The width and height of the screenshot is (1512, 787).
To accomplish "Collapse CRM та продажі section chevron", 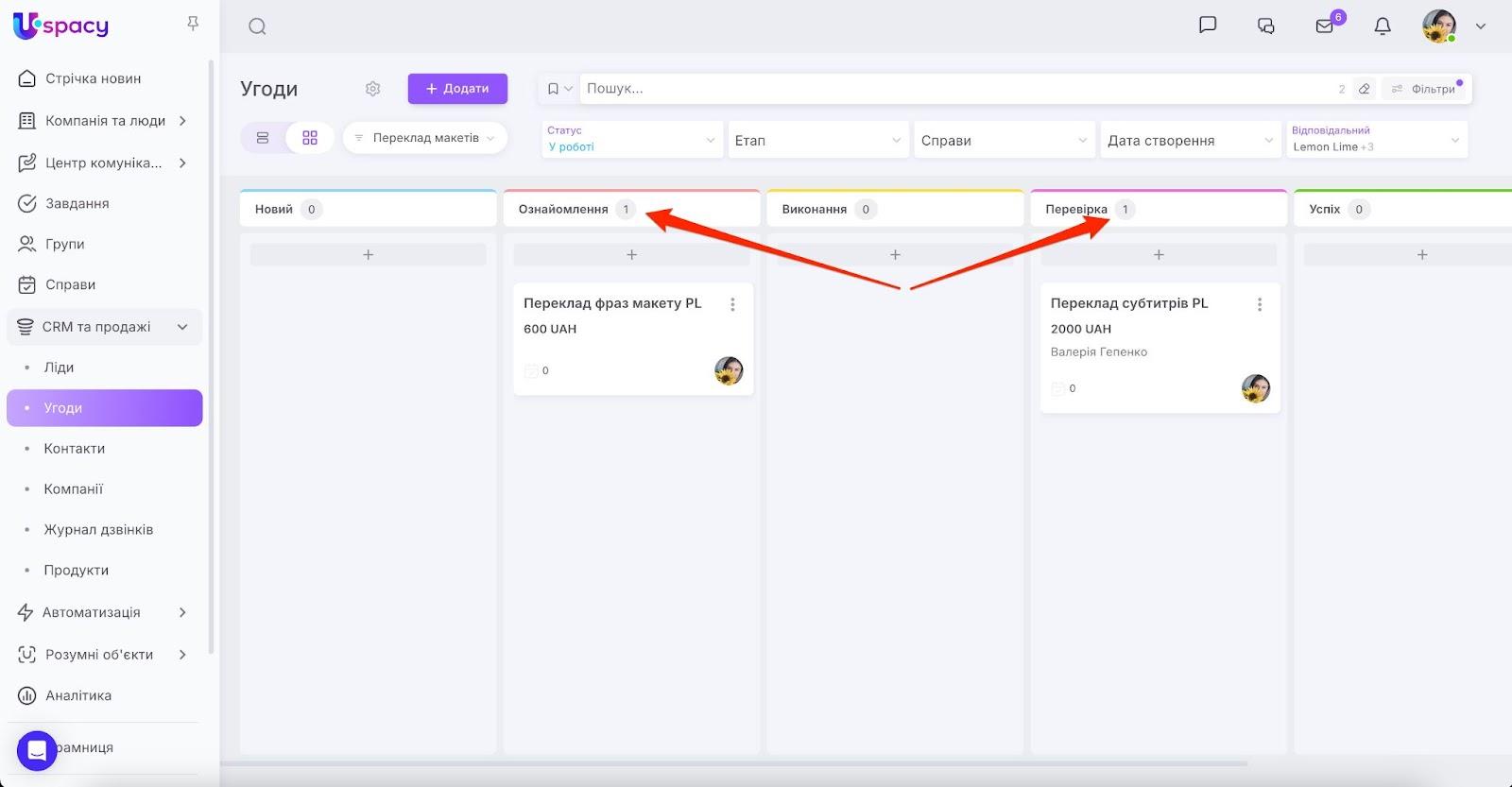I will pyautogui.click(x=182, y=327).
